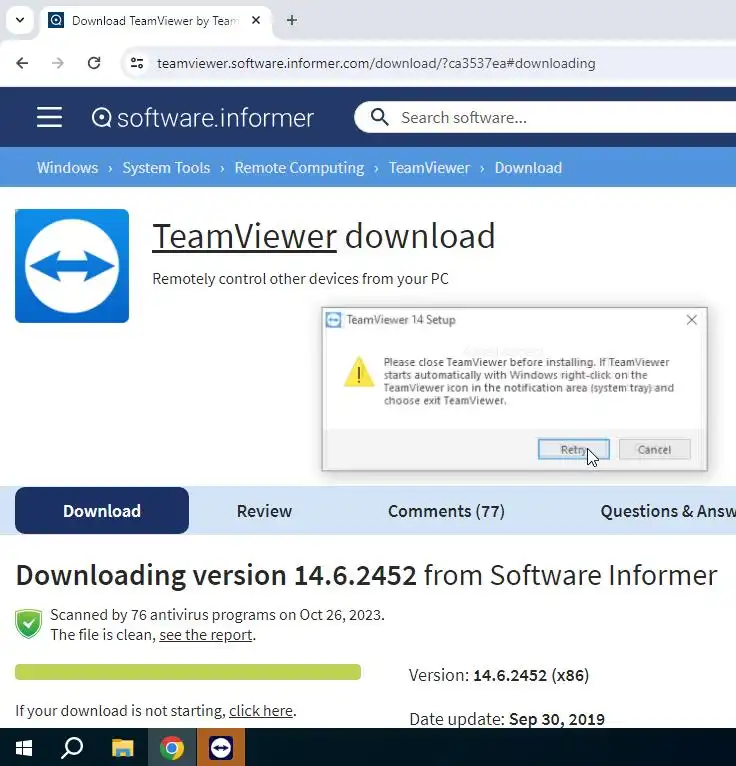
Task: Click 'Date update: Sep 30, 2019' text
Action: pos(507,719)
